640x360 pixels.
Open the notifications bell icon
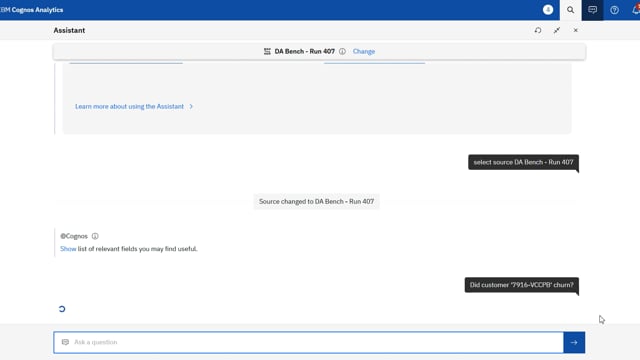(635, 10)
